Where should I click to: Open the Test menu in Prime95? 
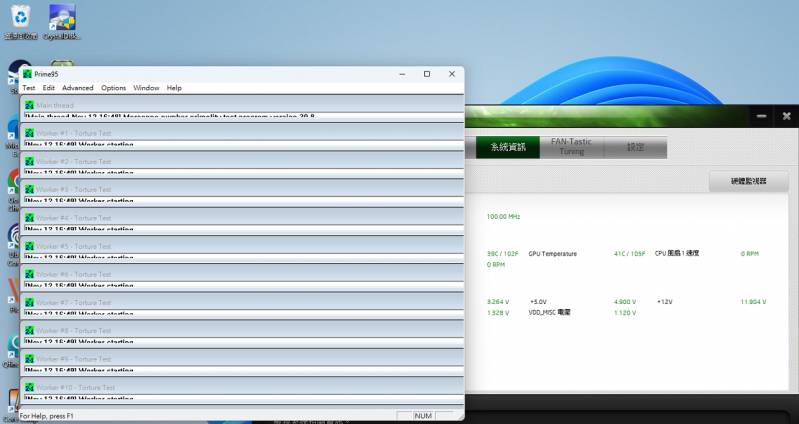tap(28, 88)
